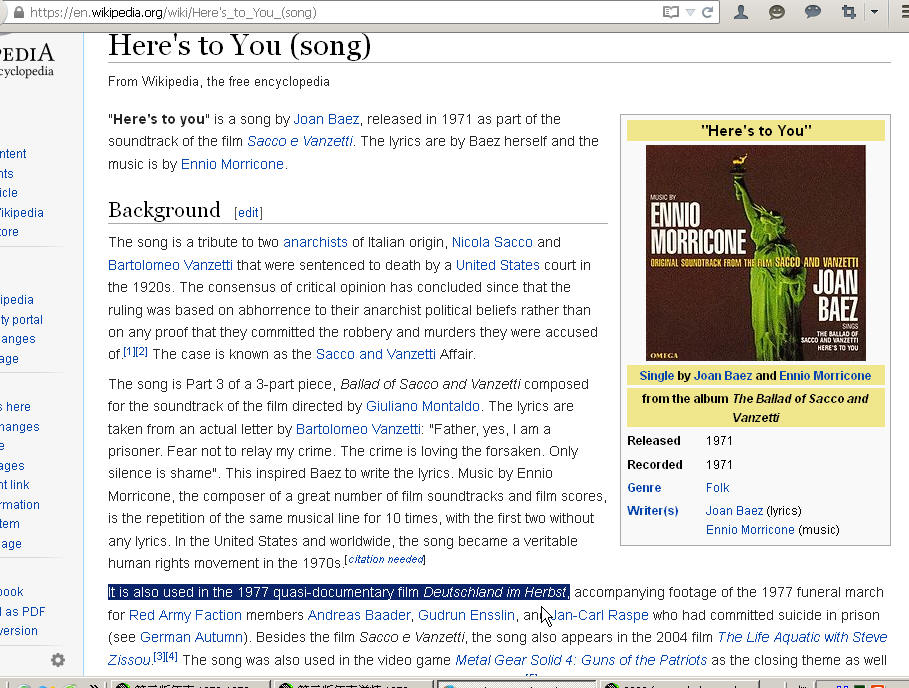Open Ennio Morricone (music) link in infobox
The image size is (909, 688).
(x=750, y=530)
